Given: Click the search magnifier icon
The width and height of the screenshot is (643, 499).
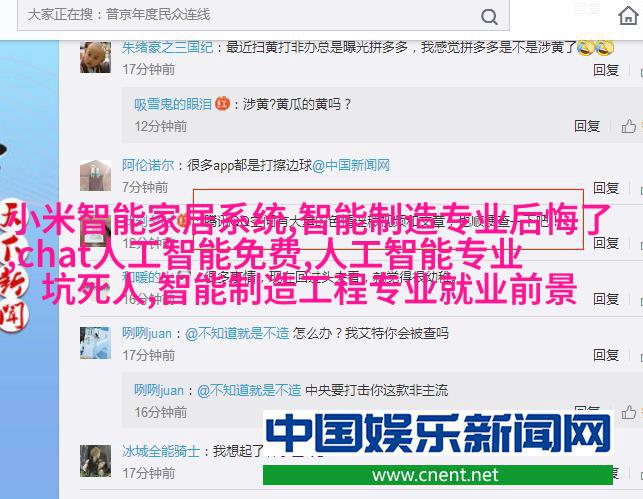Looking at the screenshot, I should 489,17.
